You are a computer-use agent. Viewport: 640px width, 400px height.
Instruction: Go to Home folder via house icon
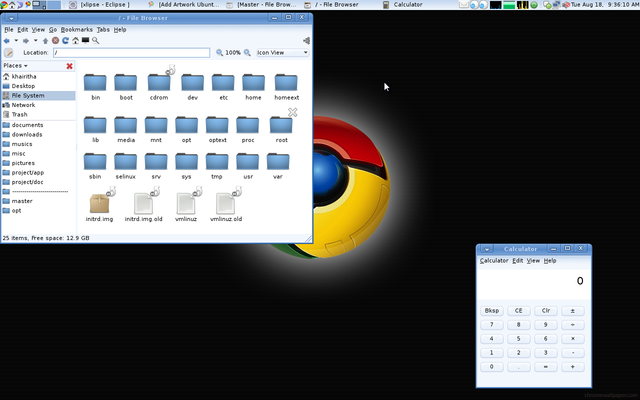point(76,40)
